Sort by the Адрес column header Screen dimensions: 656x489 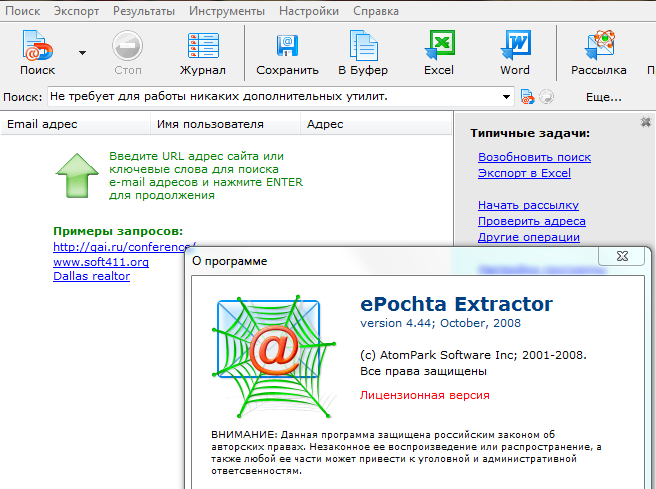(376, 124)
